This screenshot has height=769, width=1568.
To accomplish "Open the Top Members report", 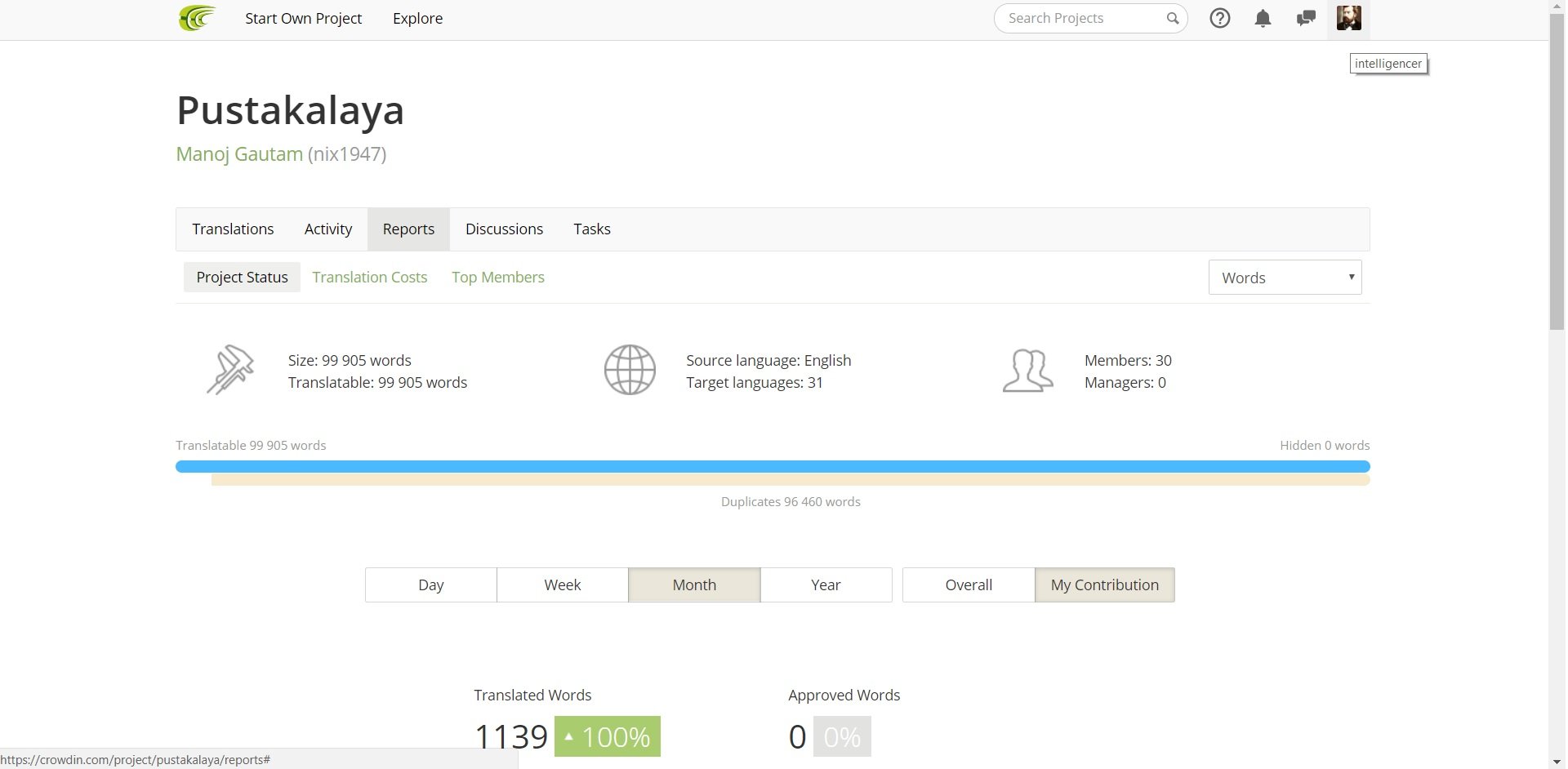I will tap(498, 278).
